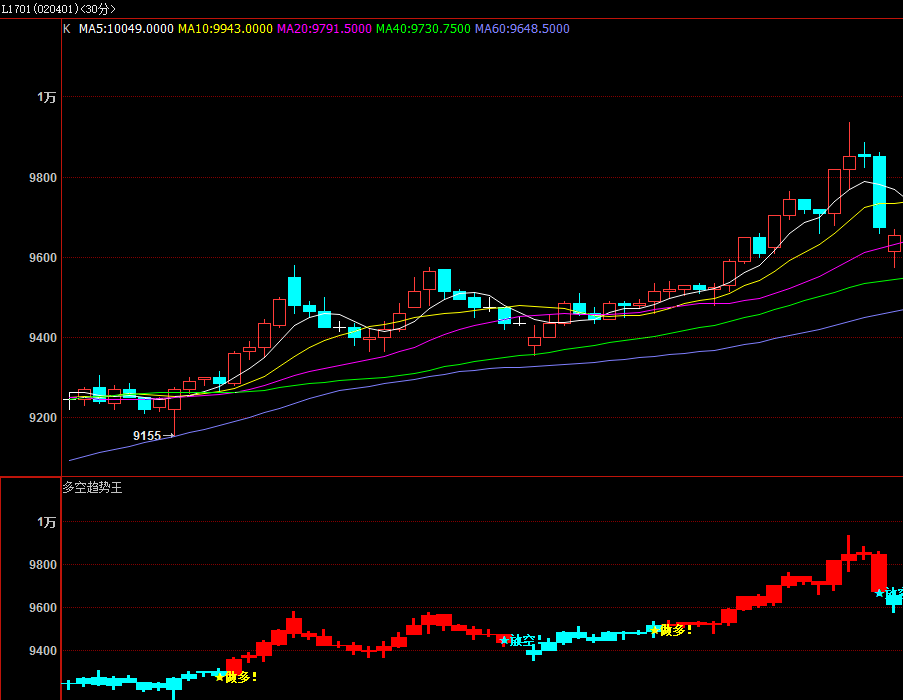Select the MA5:10049.0000 indicator label
This screenshot has width=903, height=700.
point(126,29)
